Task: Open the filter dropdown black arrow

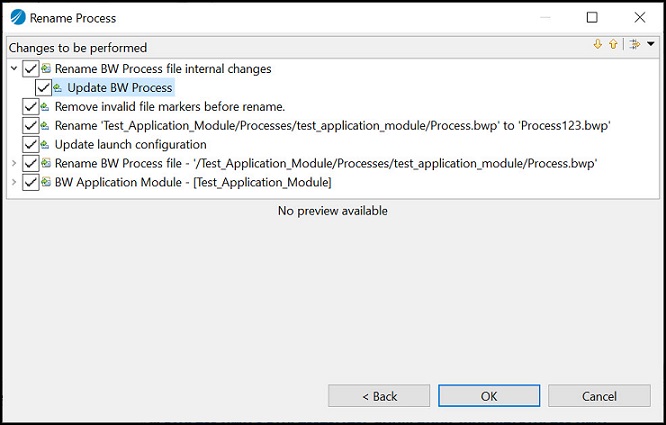Action: (651, 44)
